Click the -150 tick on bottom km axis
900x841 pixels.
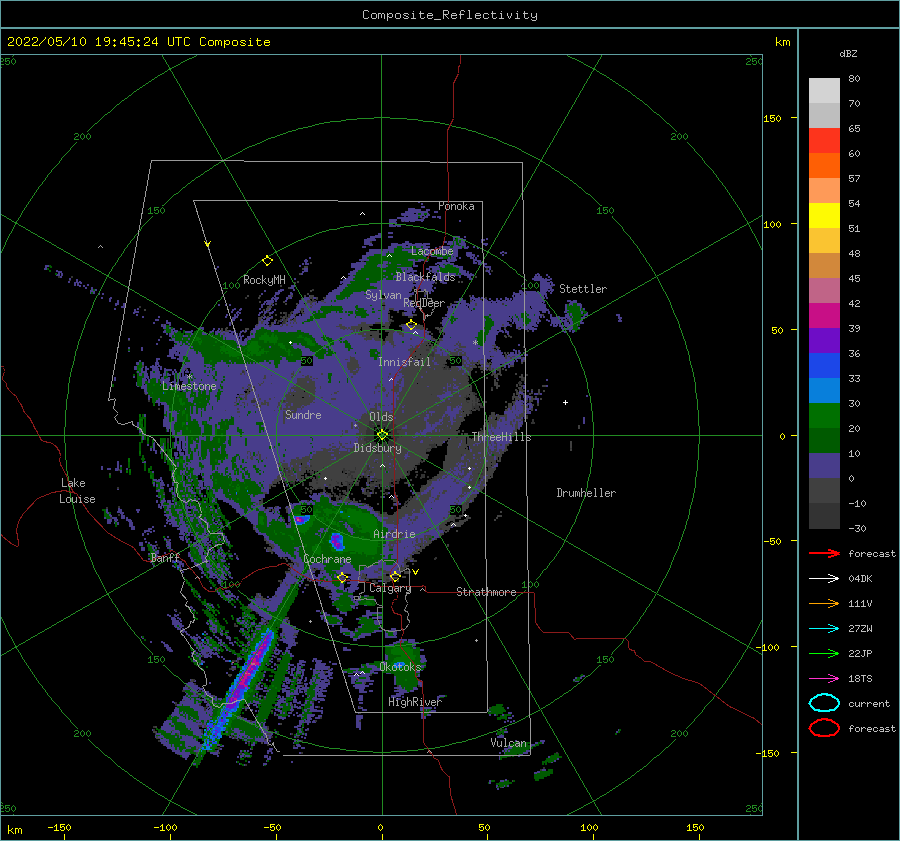[x=59, y=827]
